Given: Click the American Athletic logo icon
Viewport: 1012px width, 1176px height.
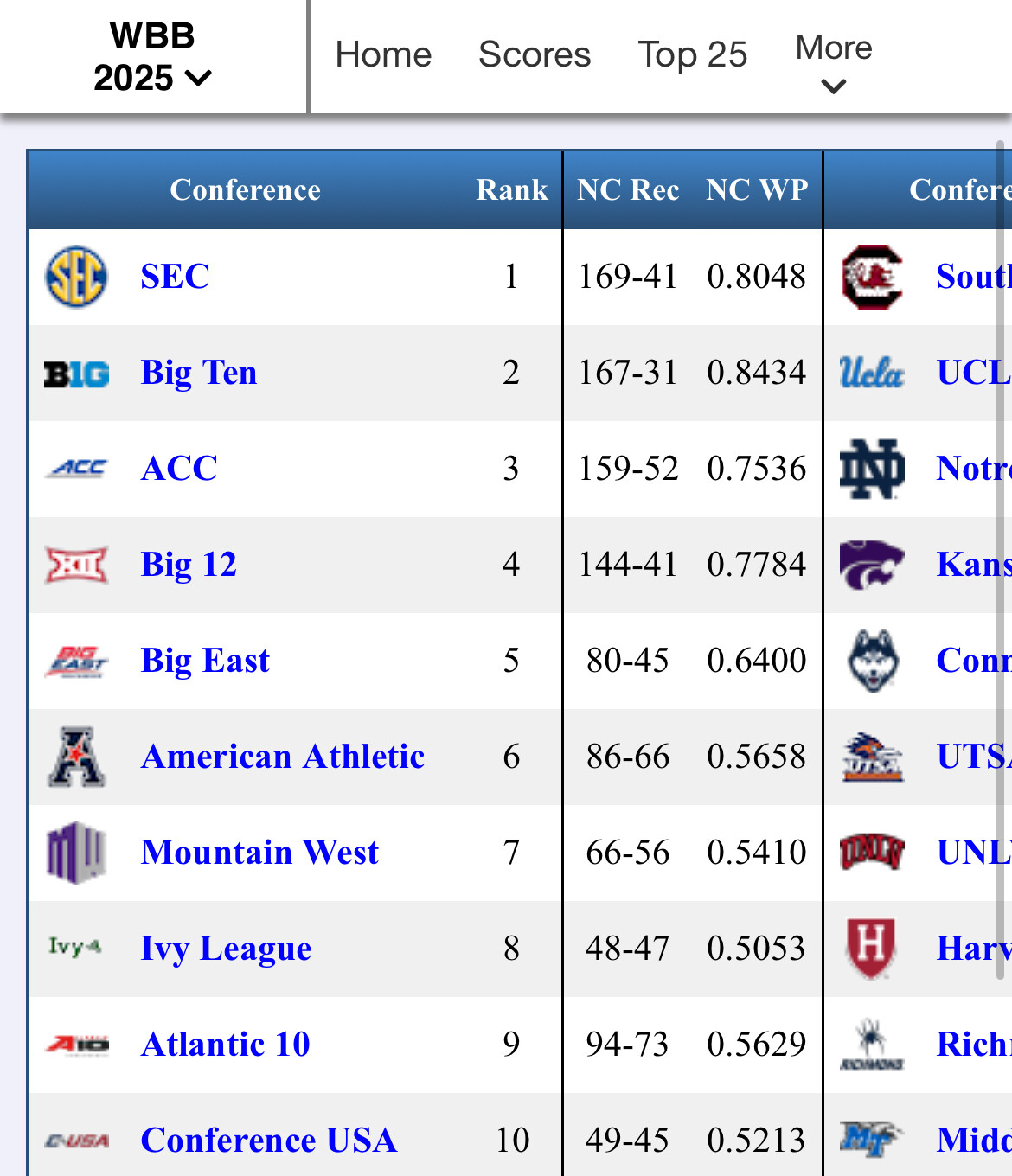Looking at the screenshot, I should pyautogui.click(x=76, y=757).
